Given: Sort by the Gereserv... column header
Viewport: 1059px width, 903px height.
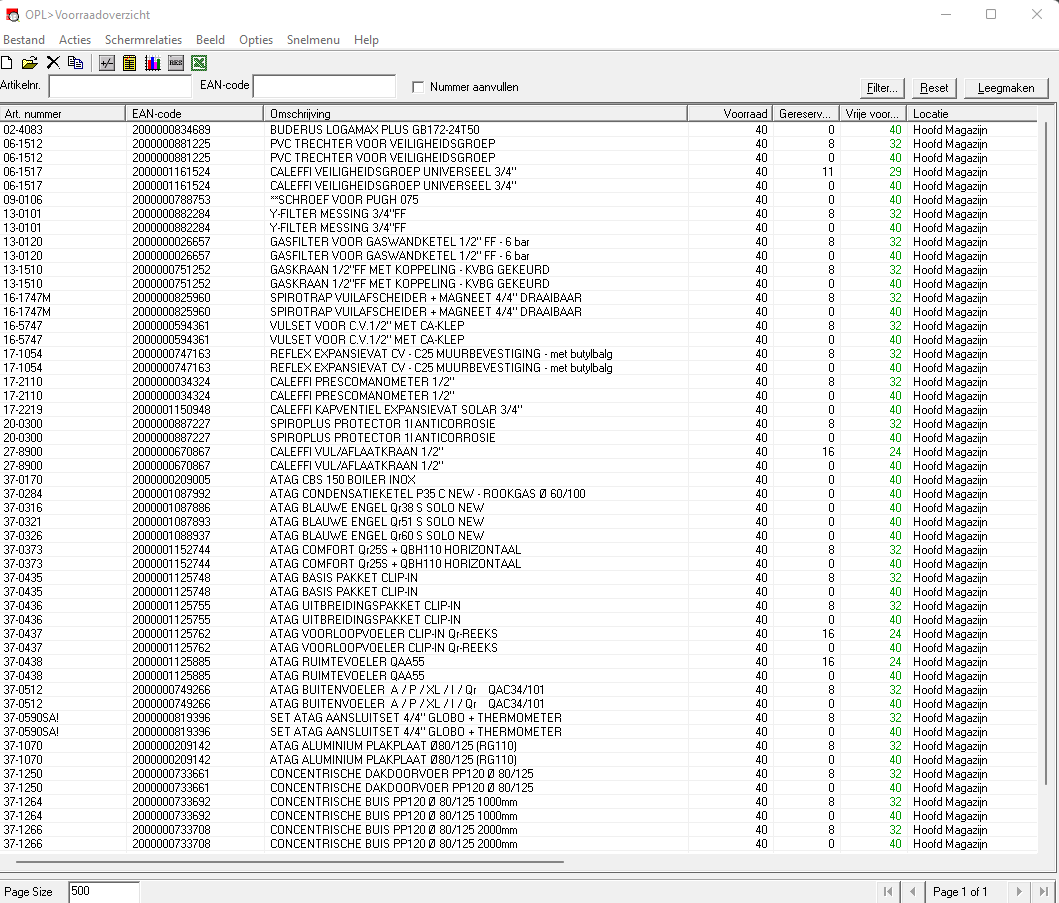Looking at the screenshot, I should [x=806, y=113].
